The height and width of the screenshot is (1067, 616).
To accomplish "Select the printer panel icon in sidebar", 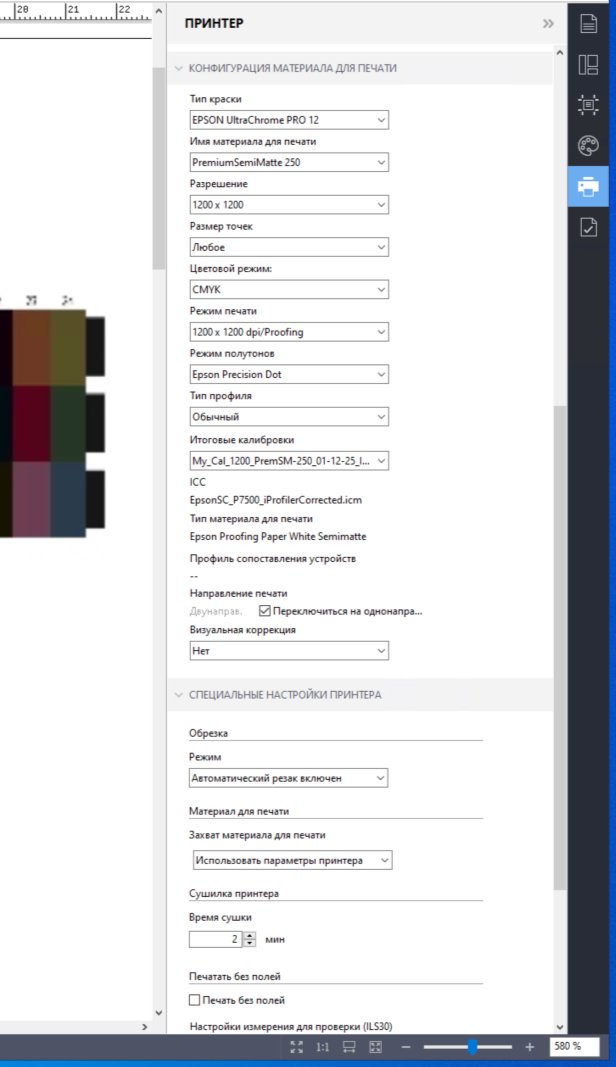I will (x=588, y=186).
